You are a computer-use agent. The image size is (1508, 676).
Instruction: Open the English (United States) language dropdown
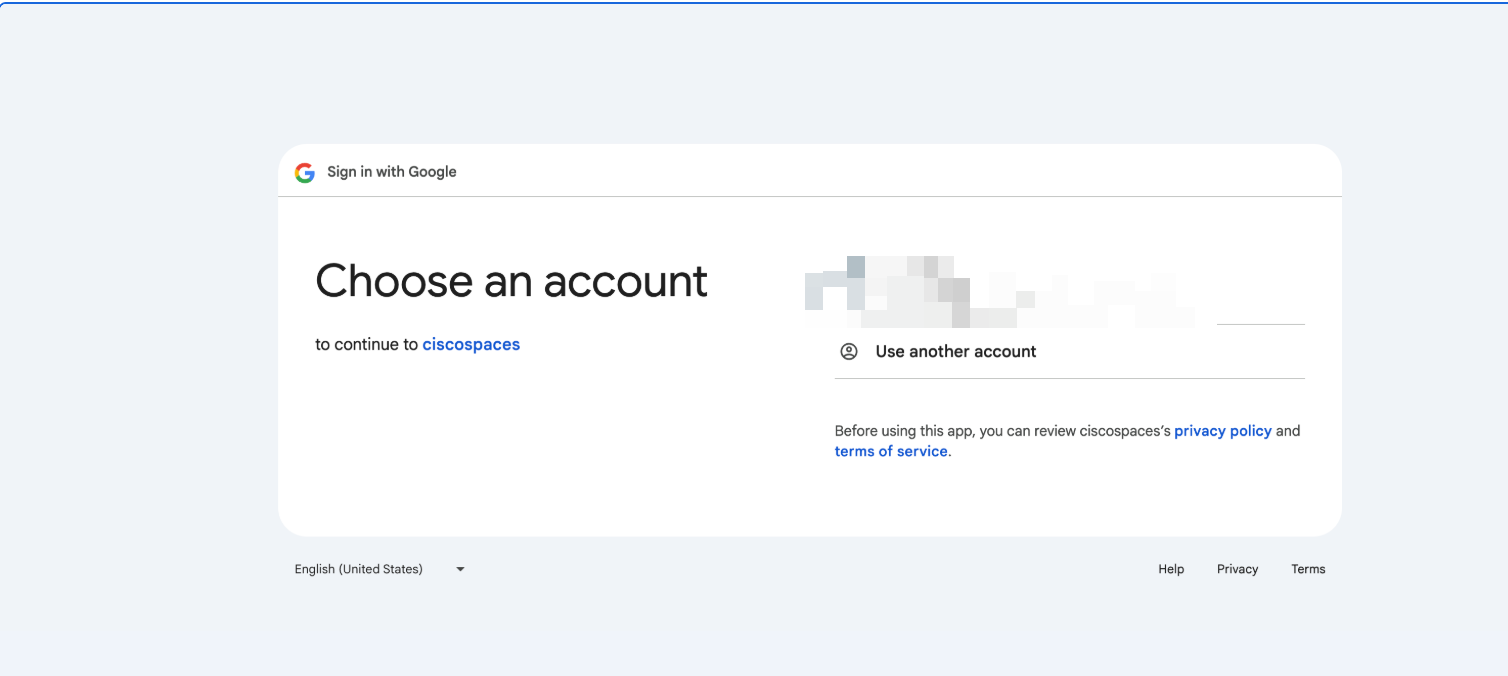tap(358, 568)
